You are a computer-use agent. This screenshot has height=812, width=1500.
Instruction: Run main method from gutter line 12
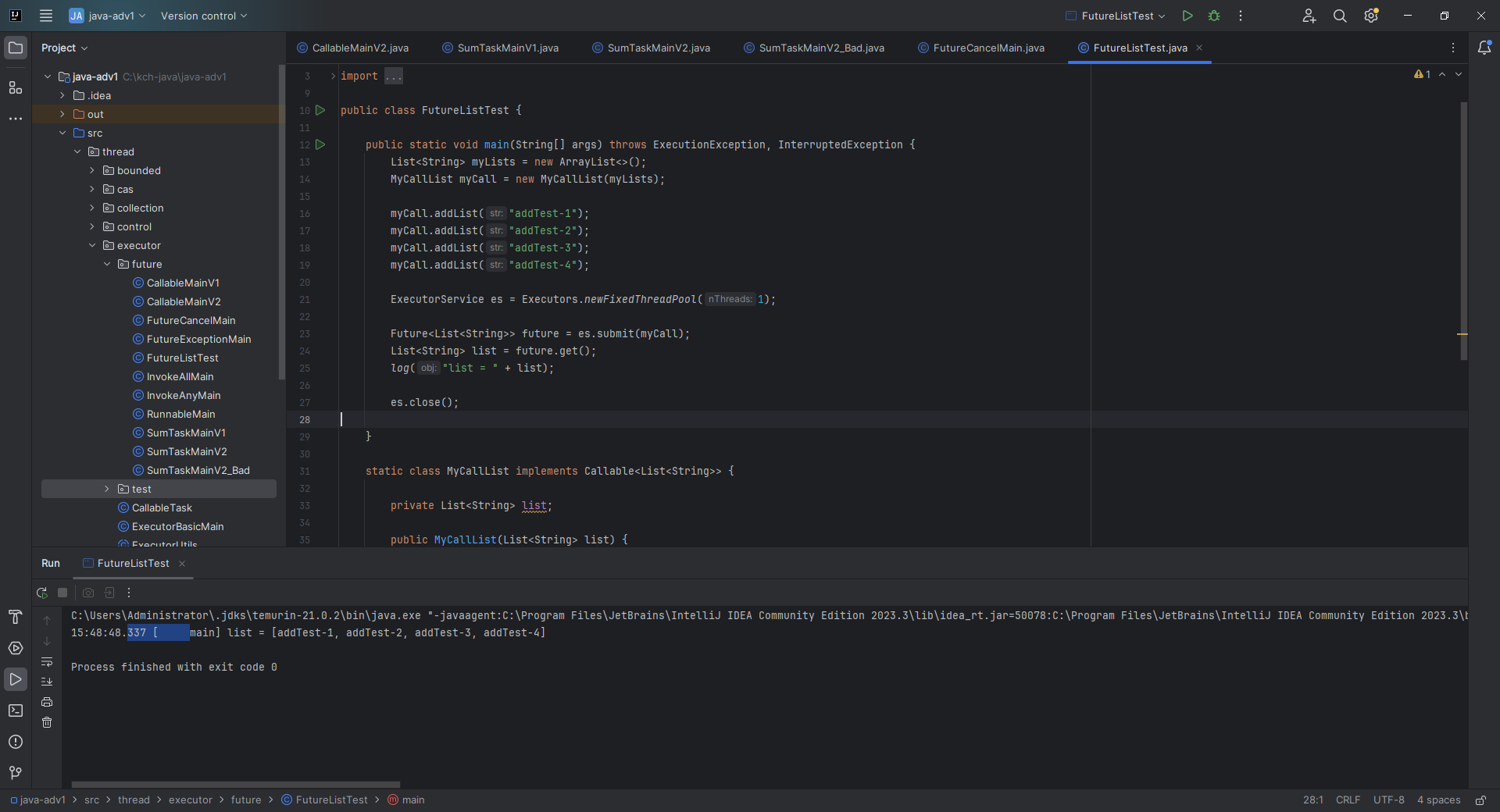(320, 144)
